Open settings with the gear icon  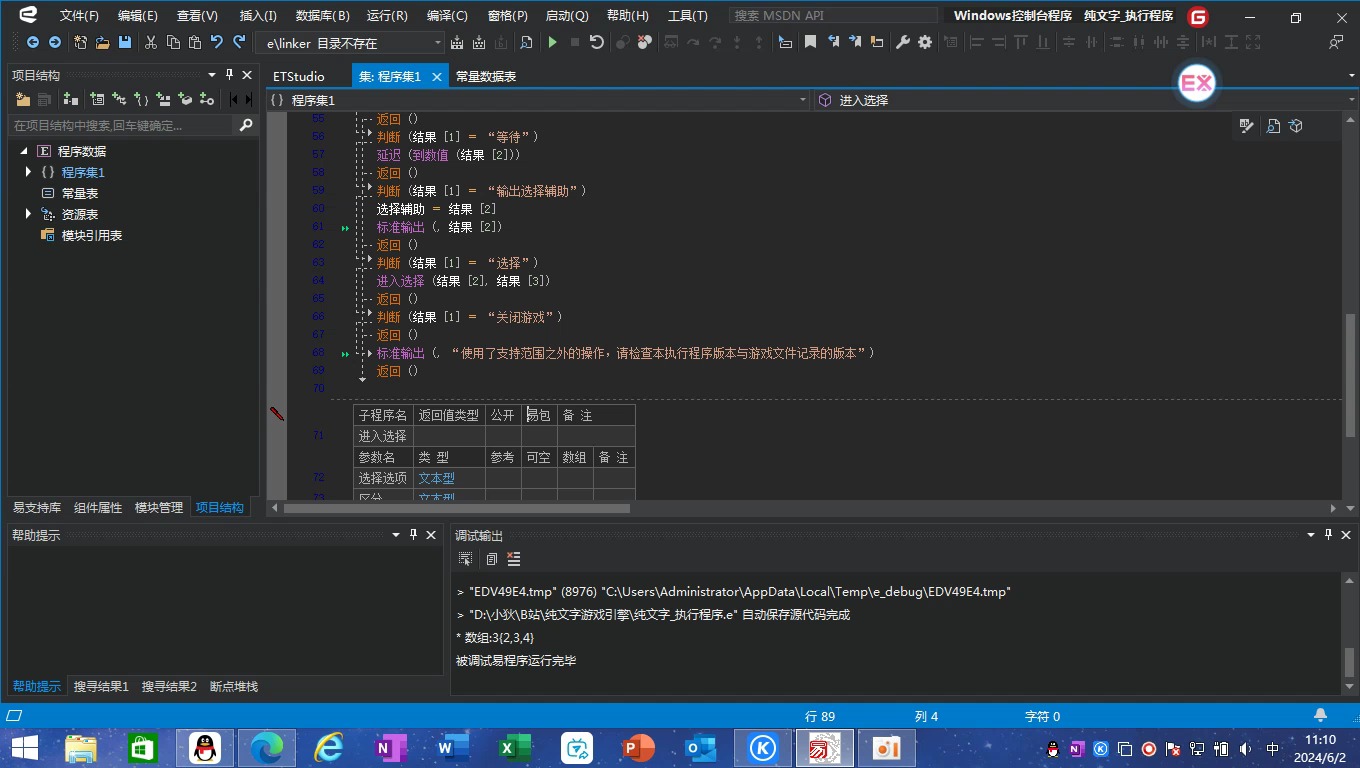pyautogui.click(x=925, y=42)
